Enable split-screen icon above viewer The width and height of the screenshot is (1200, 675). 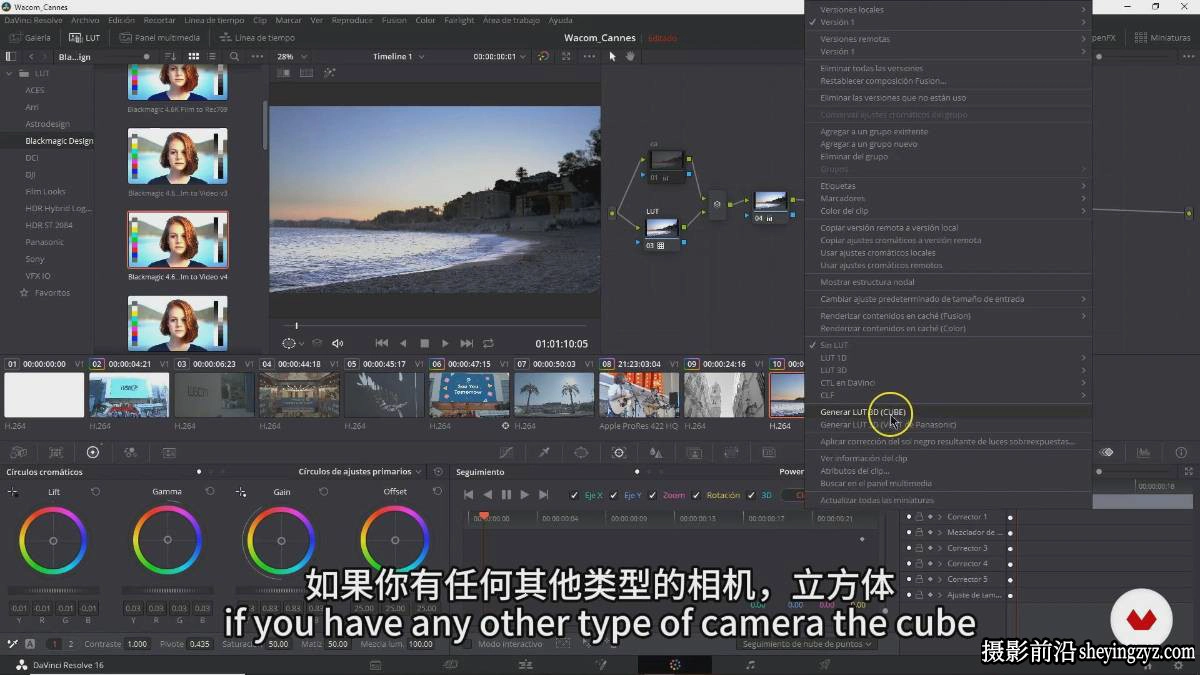pos(307,73)
